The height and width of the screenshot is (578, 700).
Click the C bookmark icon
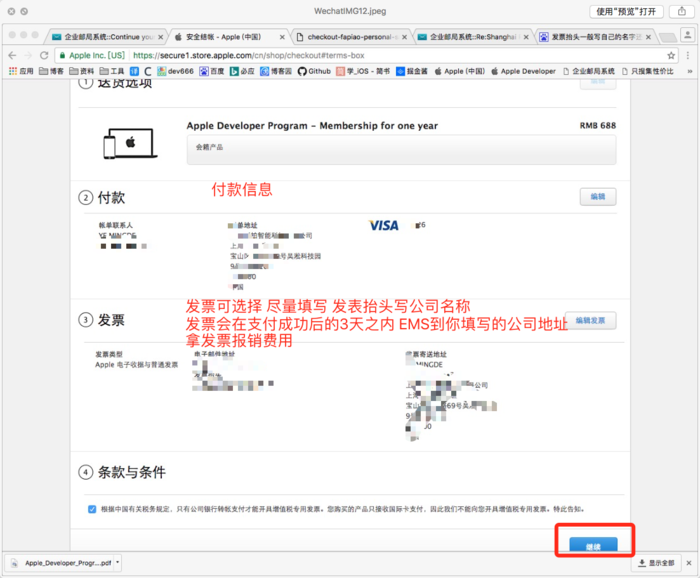tap(148, 71)
